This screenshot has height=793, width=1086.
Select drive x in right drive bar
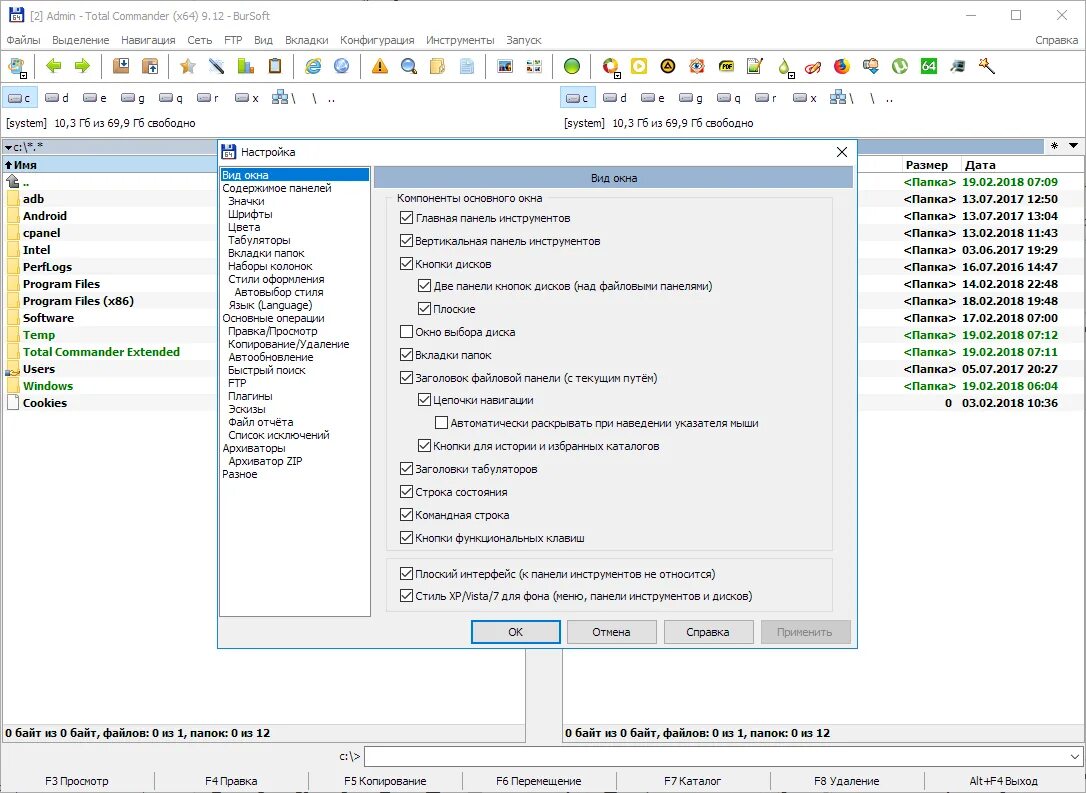pos(805,98)
